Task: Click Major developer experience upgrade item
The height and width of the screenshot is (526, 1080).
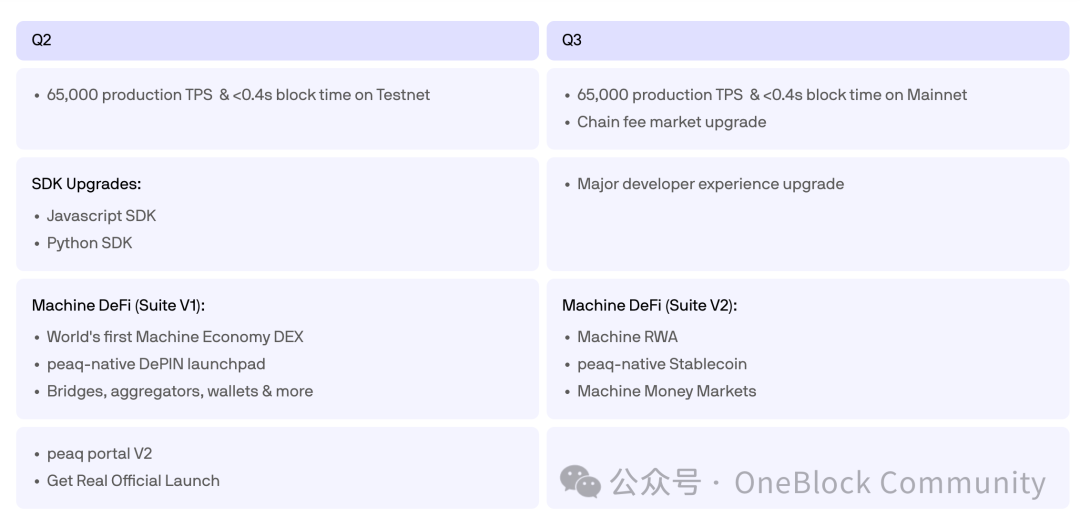Action: click(710, 185)
